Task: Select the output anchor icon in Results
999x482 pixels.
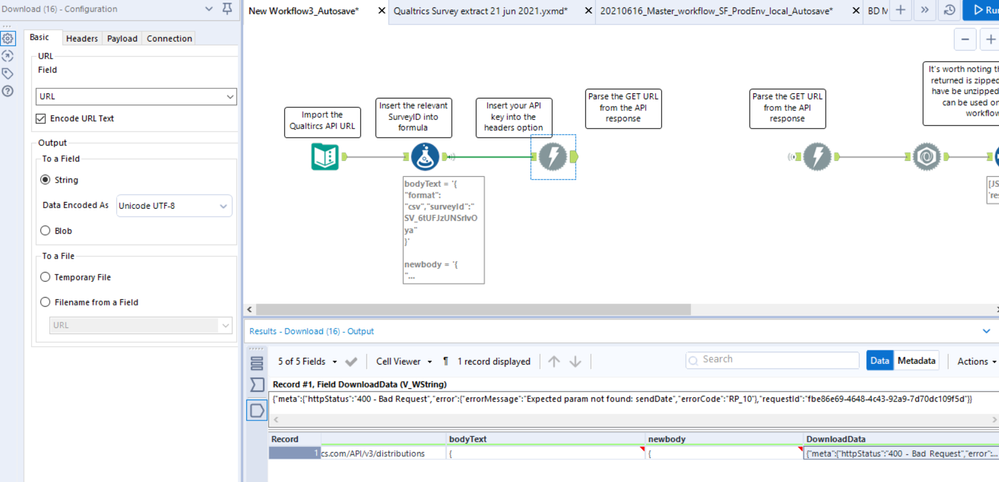Action: [x=257, y=411]
